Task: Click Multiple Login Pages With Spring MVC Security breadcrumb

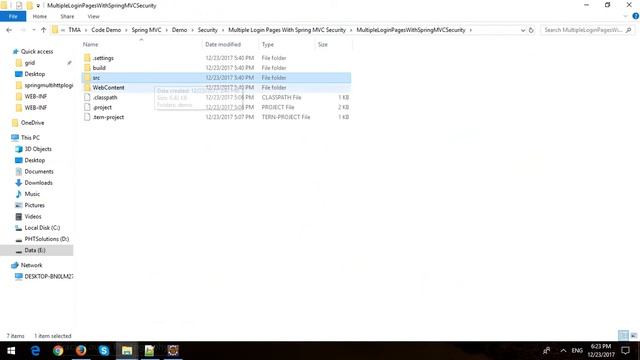Action: point(287,30)
